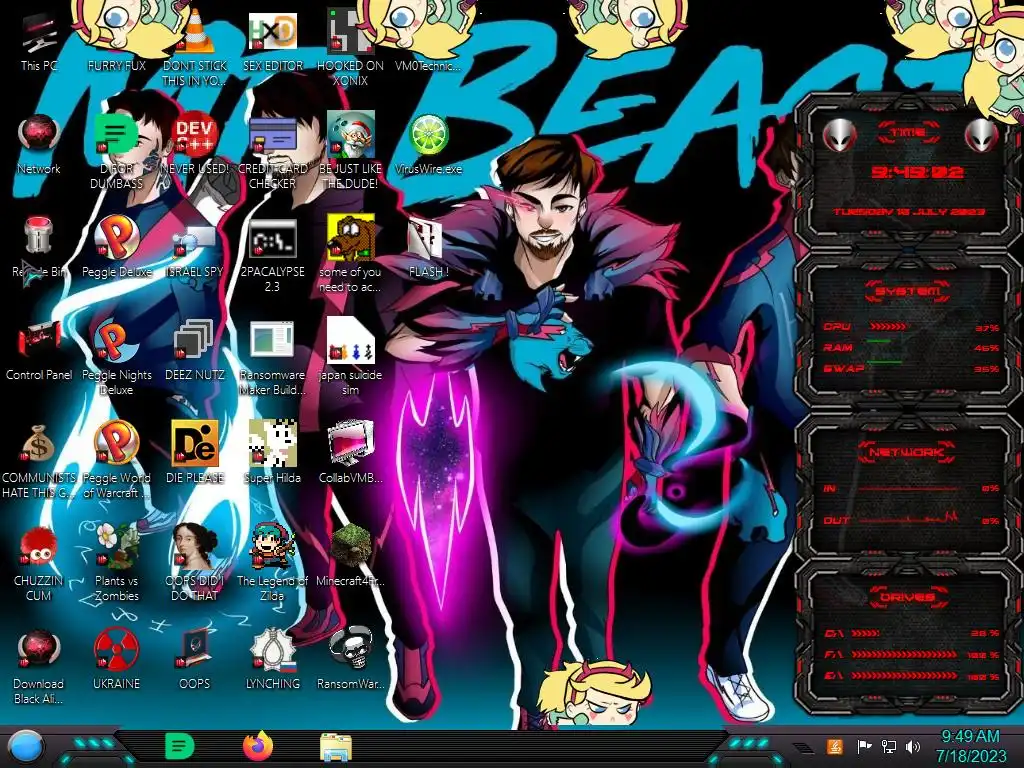1024x768 pixels.
Task: Click the TUESDAY 18 JULY 2023 date text
Action: tap(908, 212)
